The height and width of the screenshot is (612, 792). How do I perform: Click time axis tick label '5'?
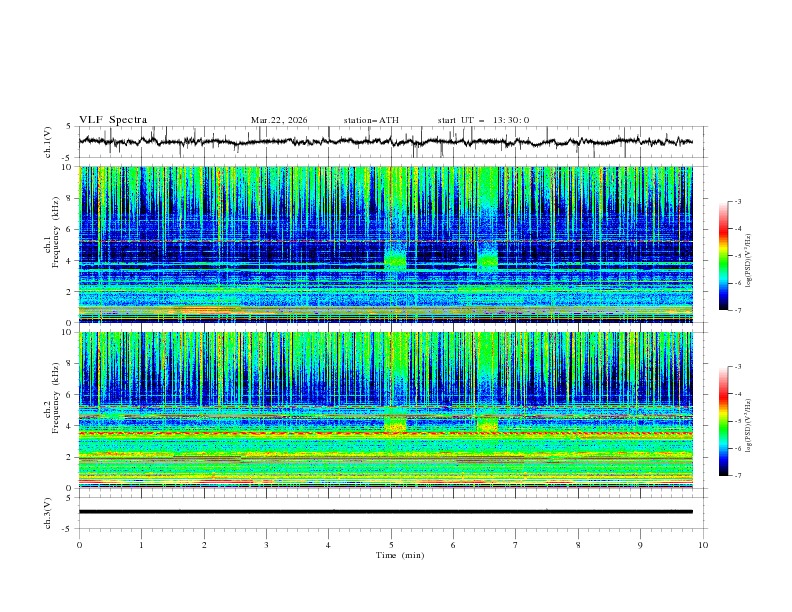point(391,545)
